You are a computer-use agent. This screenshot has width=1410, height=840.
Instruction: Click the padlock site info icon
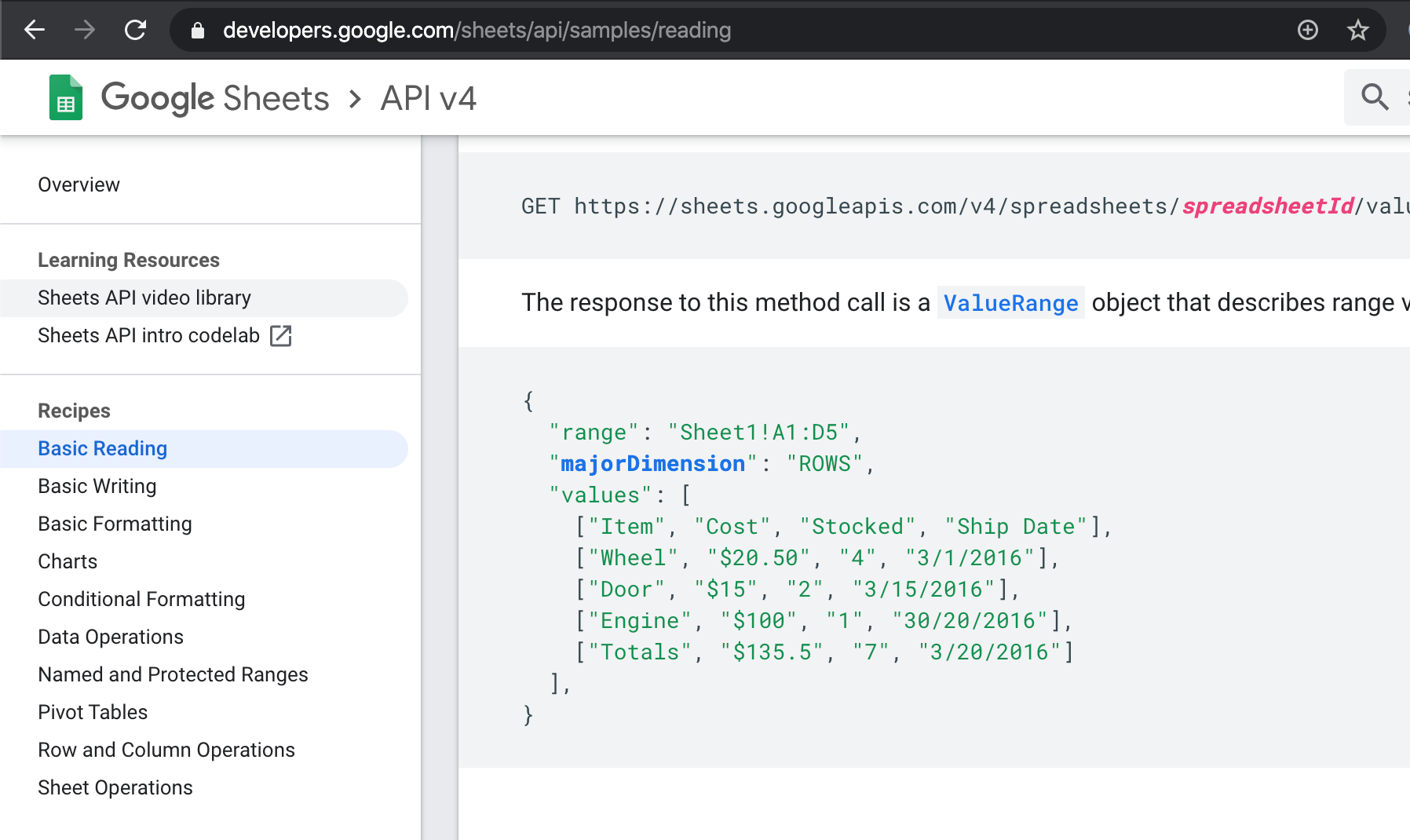pyautogui.click(x=198, y=30)
